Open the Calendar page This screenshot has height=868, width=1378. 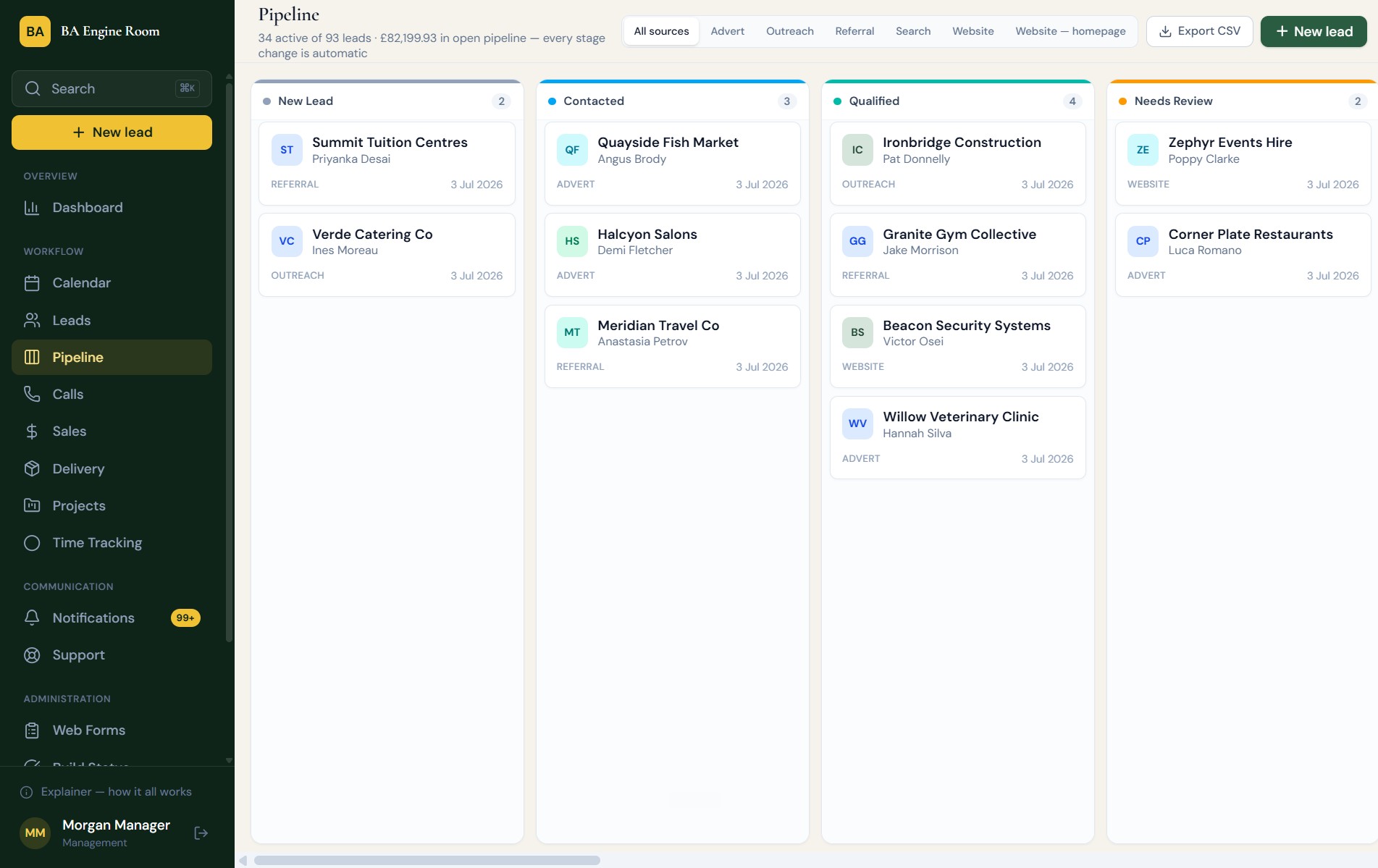(112, 283)
